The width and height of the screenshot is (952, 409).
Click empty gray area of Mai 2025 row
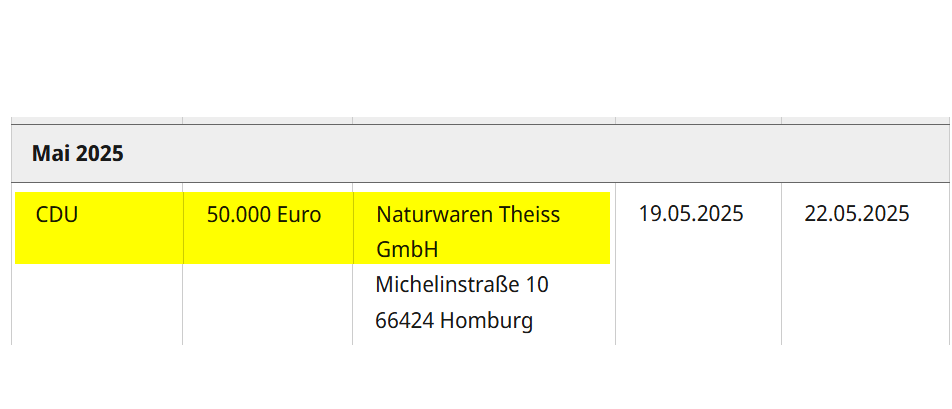tap(534, 154)
